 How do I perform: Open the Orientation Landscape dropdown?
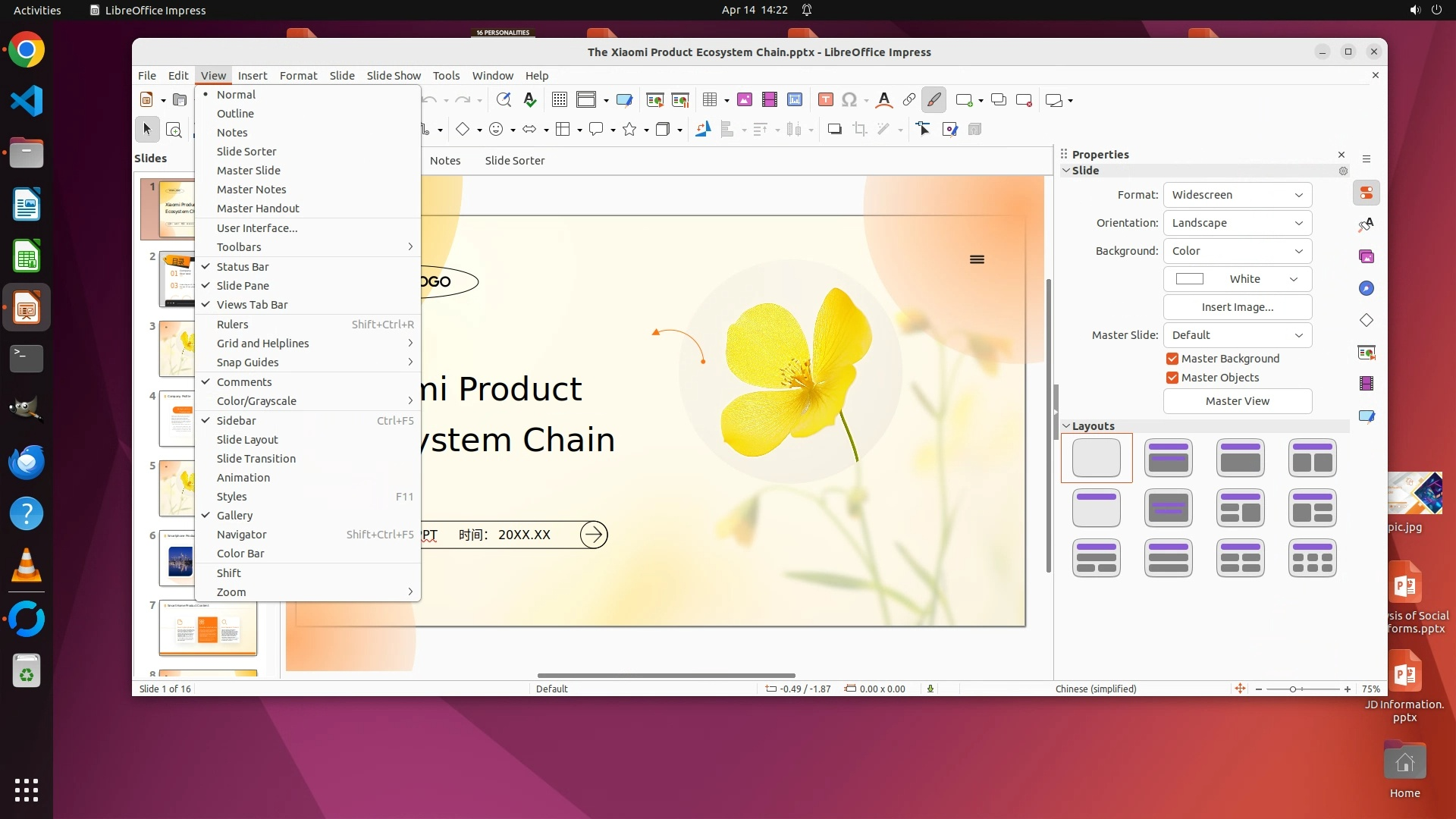tap(1237, 223)
